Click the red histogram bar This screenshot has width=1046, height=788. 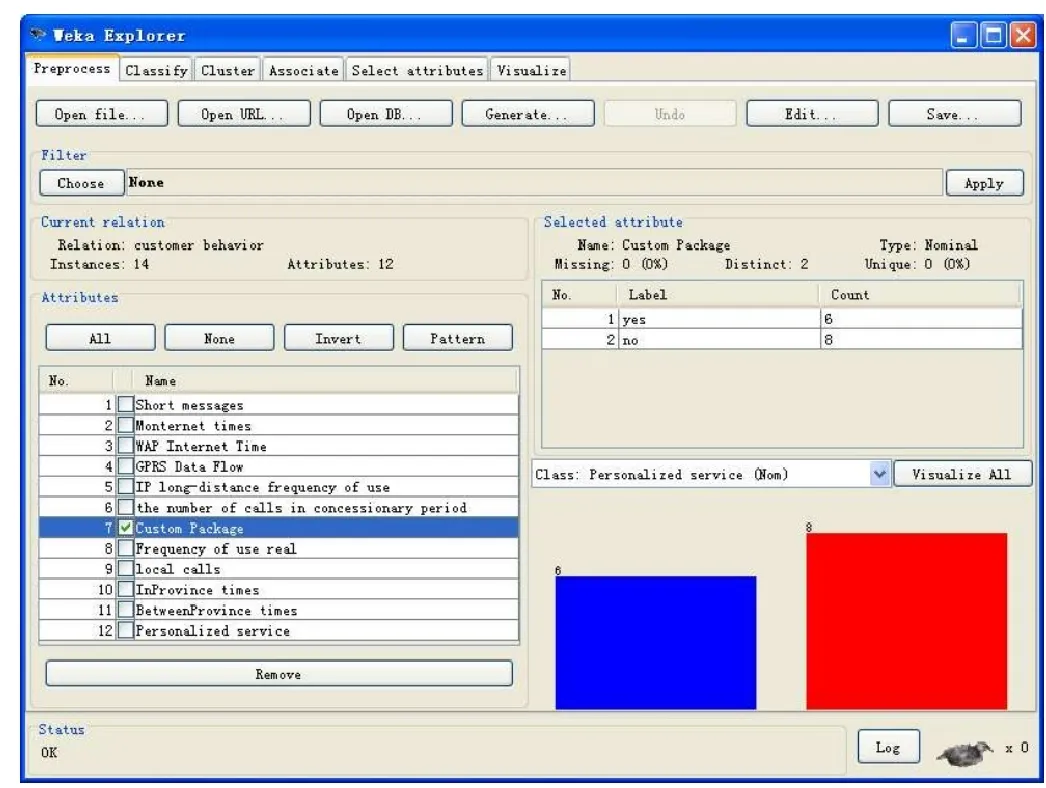906,620
